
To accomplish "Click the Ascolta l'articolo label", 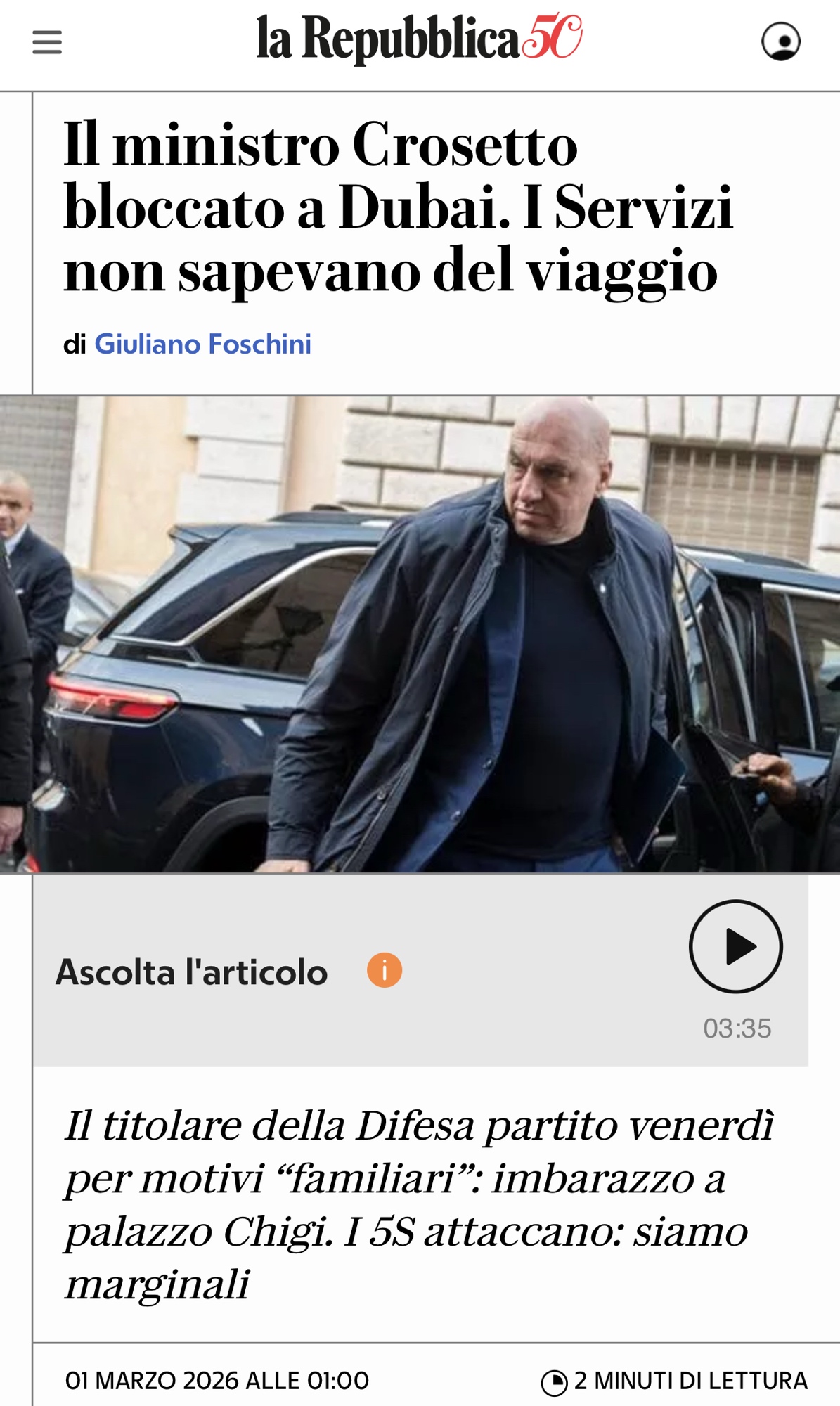I will tap(191, 972).
